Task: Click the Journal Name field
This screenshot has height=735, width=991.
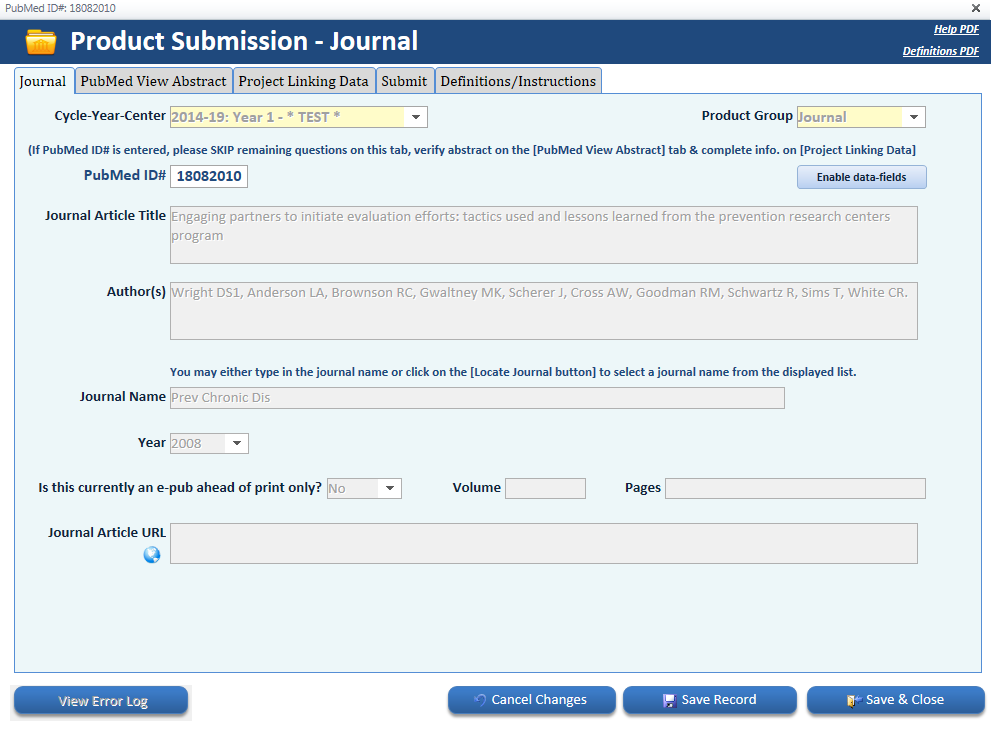Action: point(477,398)
